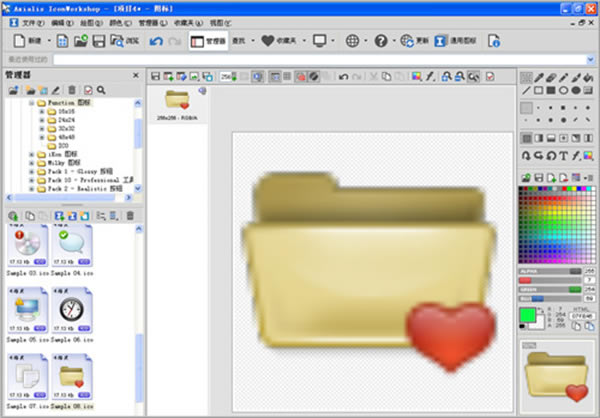Click the 256x256 RGBA format thumbnail
This screenshot has width=600, height=418.
pyautogui.click(x=177, y=105)
